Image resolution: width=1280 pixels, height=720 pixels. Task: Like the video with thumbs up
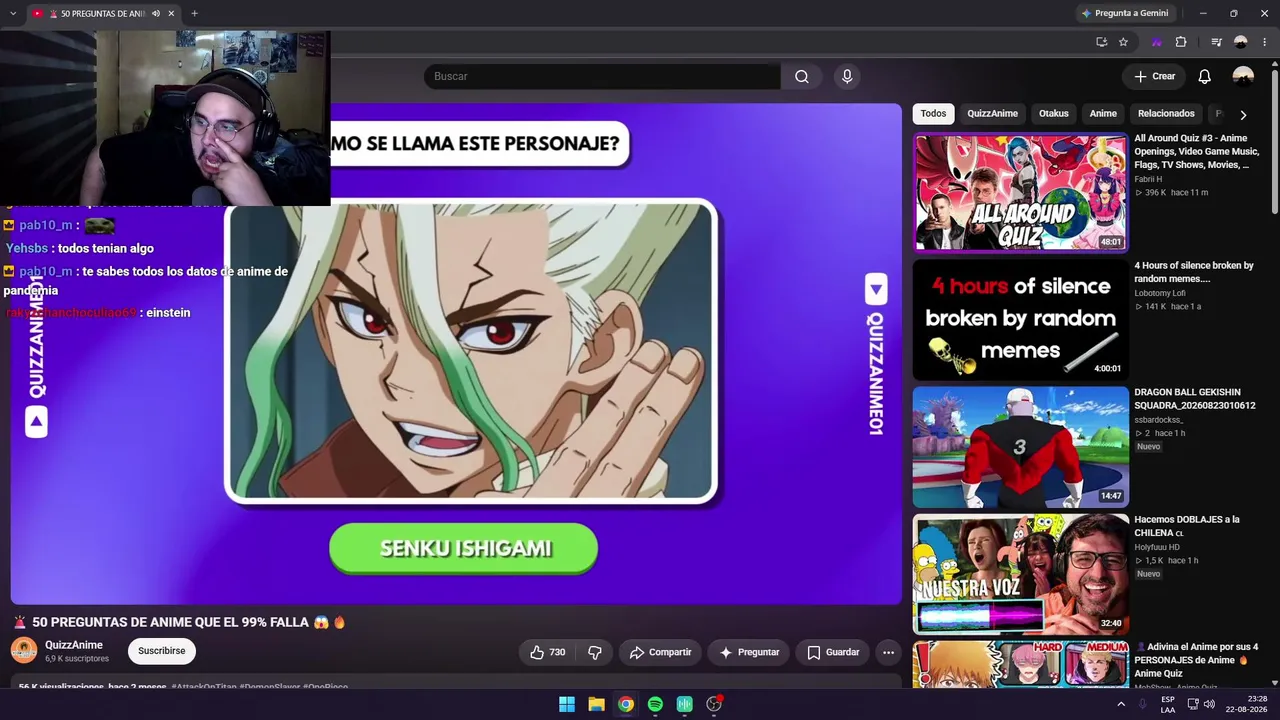(548, 652)
